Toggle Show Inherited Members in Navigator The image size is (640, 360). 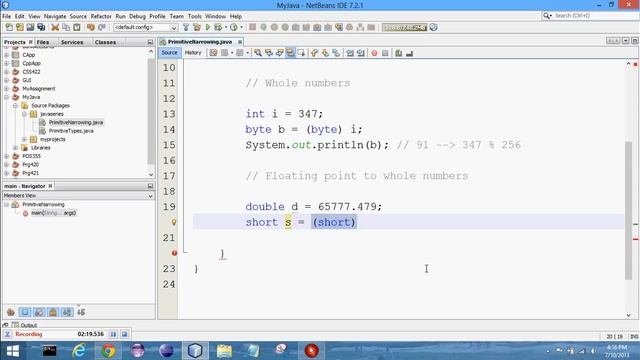[x=11, y=312]
